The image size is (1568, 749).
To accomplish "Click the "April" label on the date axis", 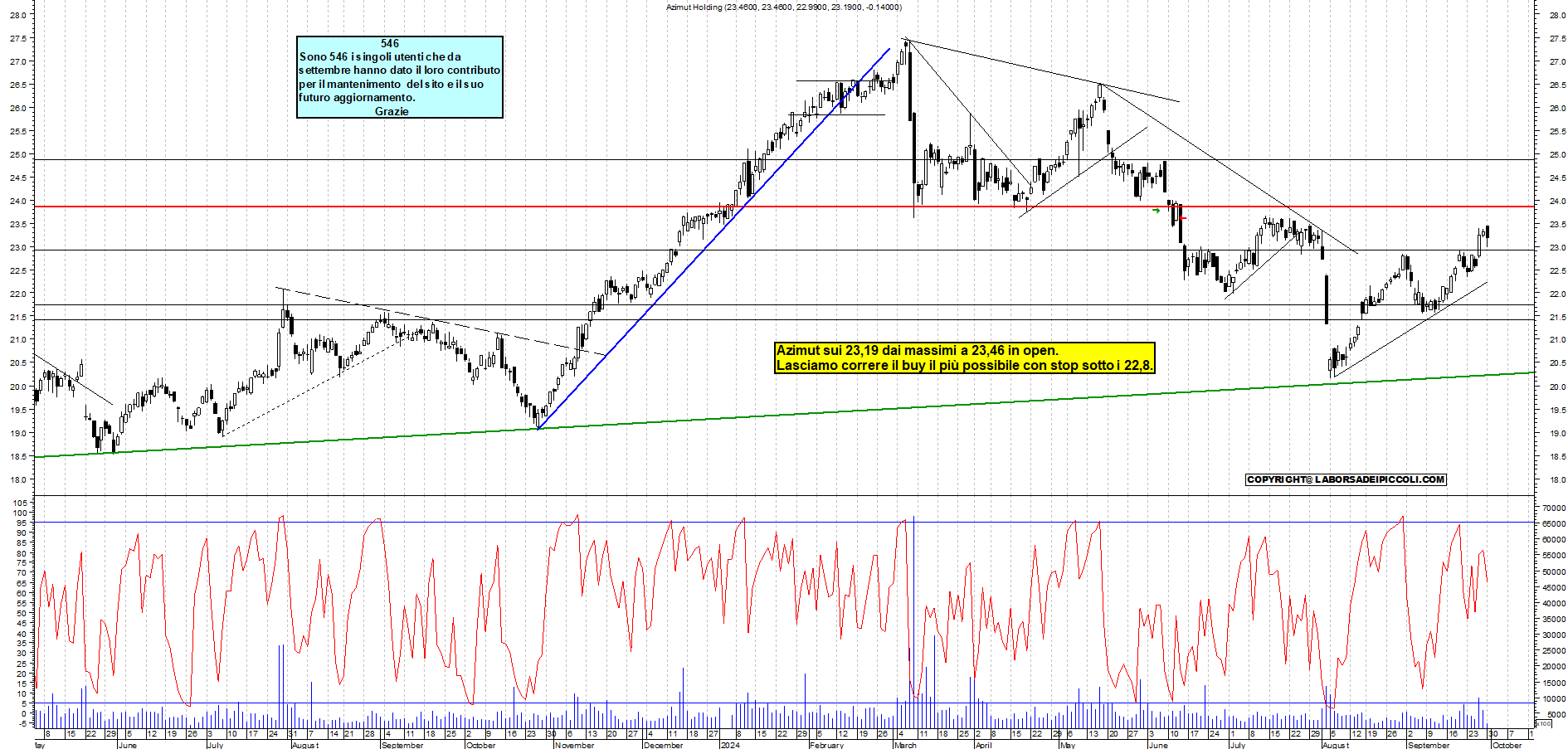I will 983,745.
